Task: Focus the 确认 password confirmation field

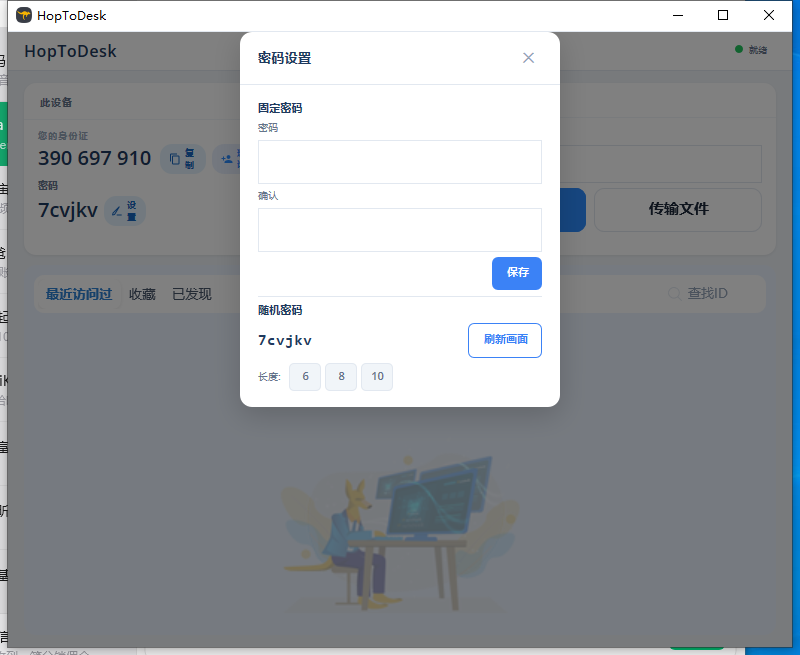Action: coord(399,230)
